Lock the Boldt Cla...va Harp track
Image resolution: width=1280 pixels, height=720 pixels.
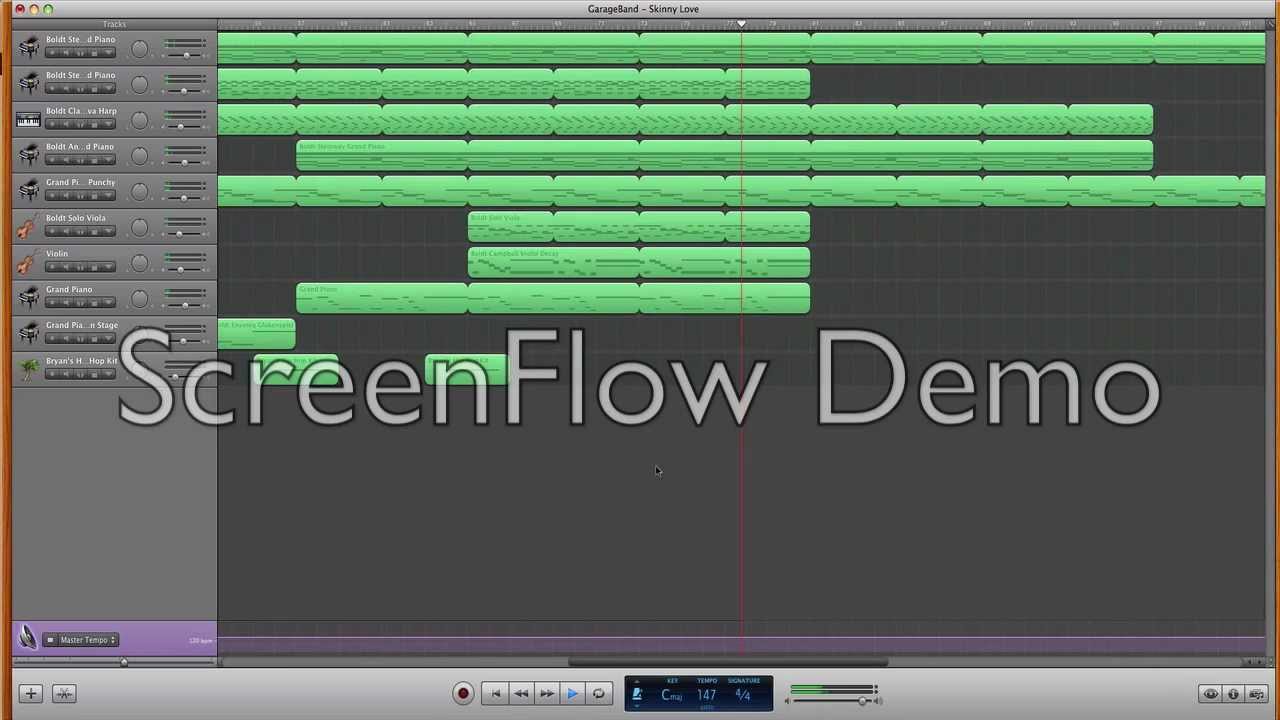[x=94, y=124]
